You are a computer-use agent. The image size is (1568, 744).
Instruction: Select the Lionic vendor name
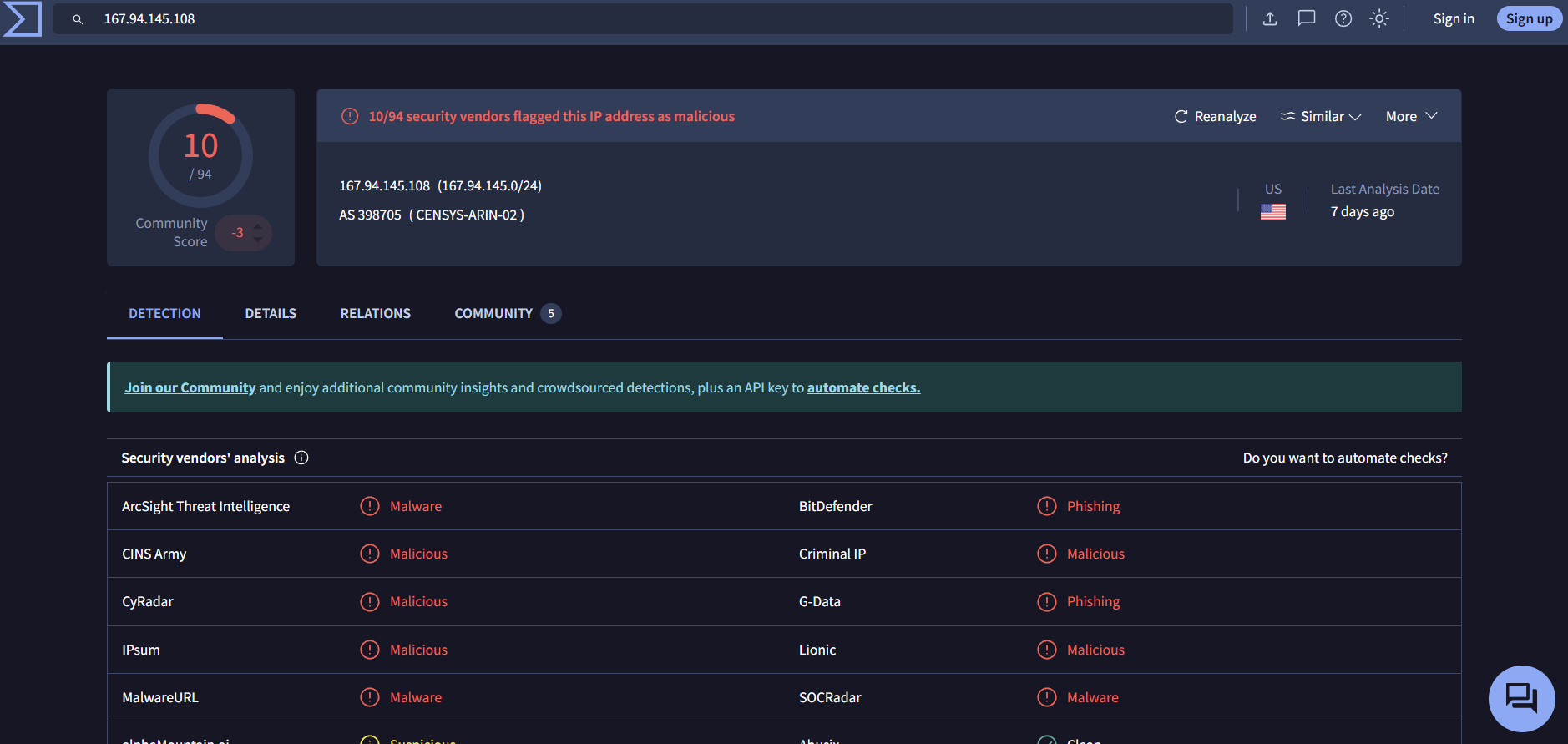tap(817, 650)
